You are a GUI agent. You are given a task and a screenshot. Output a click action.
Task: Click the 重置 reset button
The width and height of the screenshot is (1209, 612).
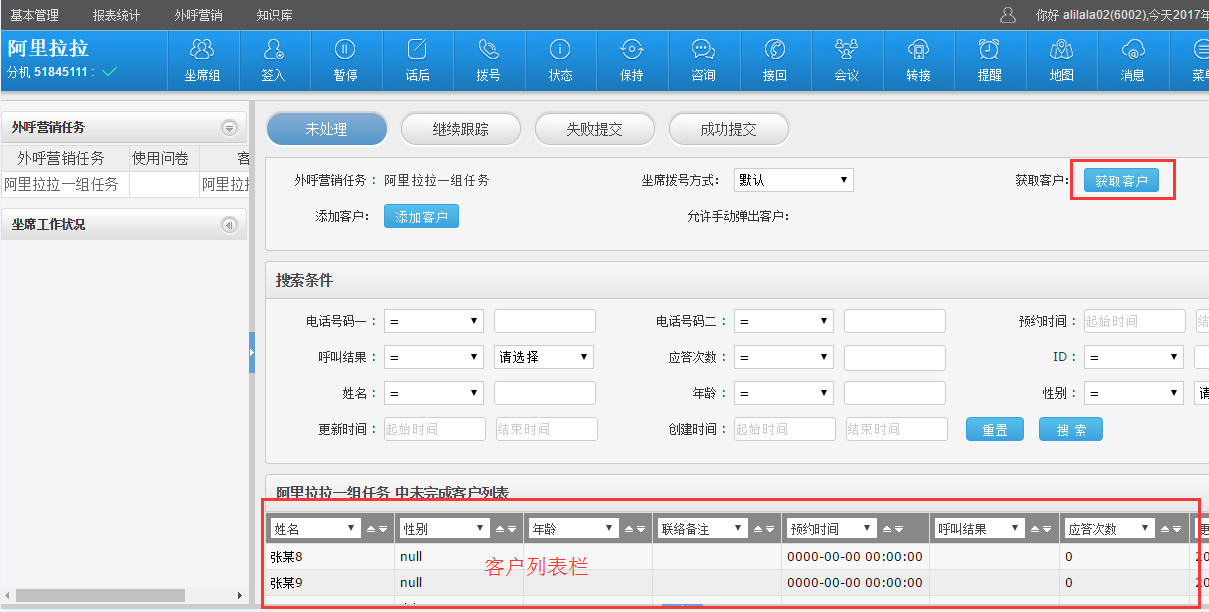pos(995,429)
